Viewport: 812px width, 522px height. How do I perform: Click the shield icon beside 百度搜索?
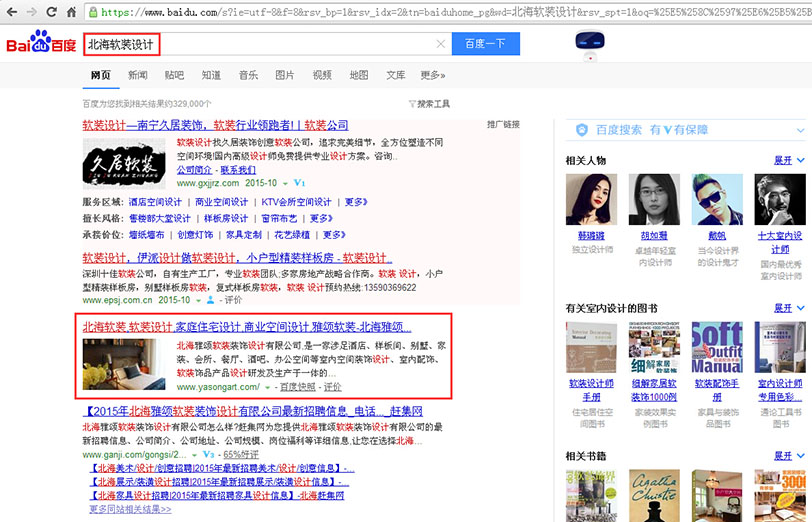click(x=582, y=130)
